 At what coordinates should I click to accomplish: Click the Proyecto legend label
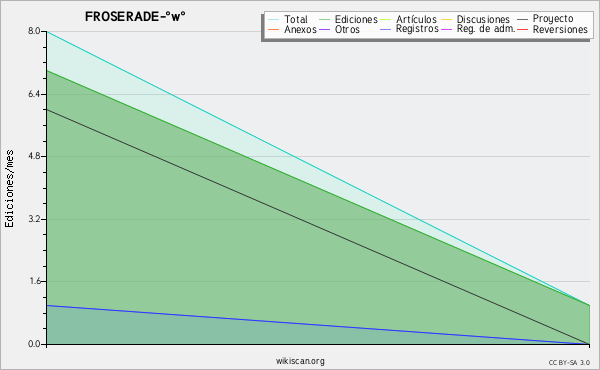[553, 19]
